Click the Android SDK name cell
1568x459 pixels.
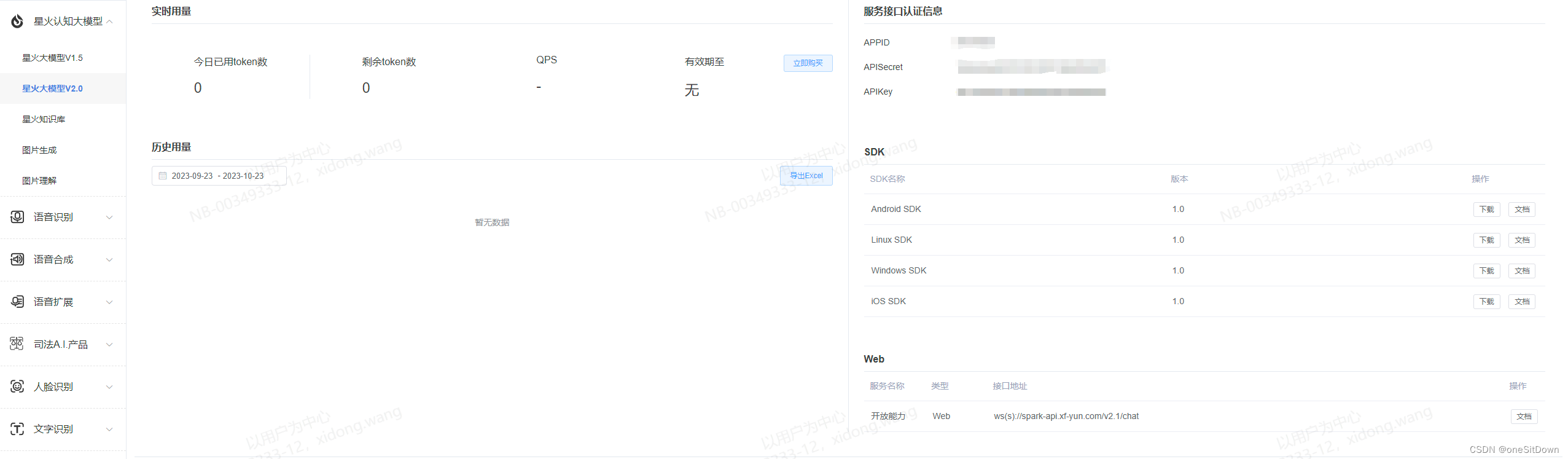point(896,210)
